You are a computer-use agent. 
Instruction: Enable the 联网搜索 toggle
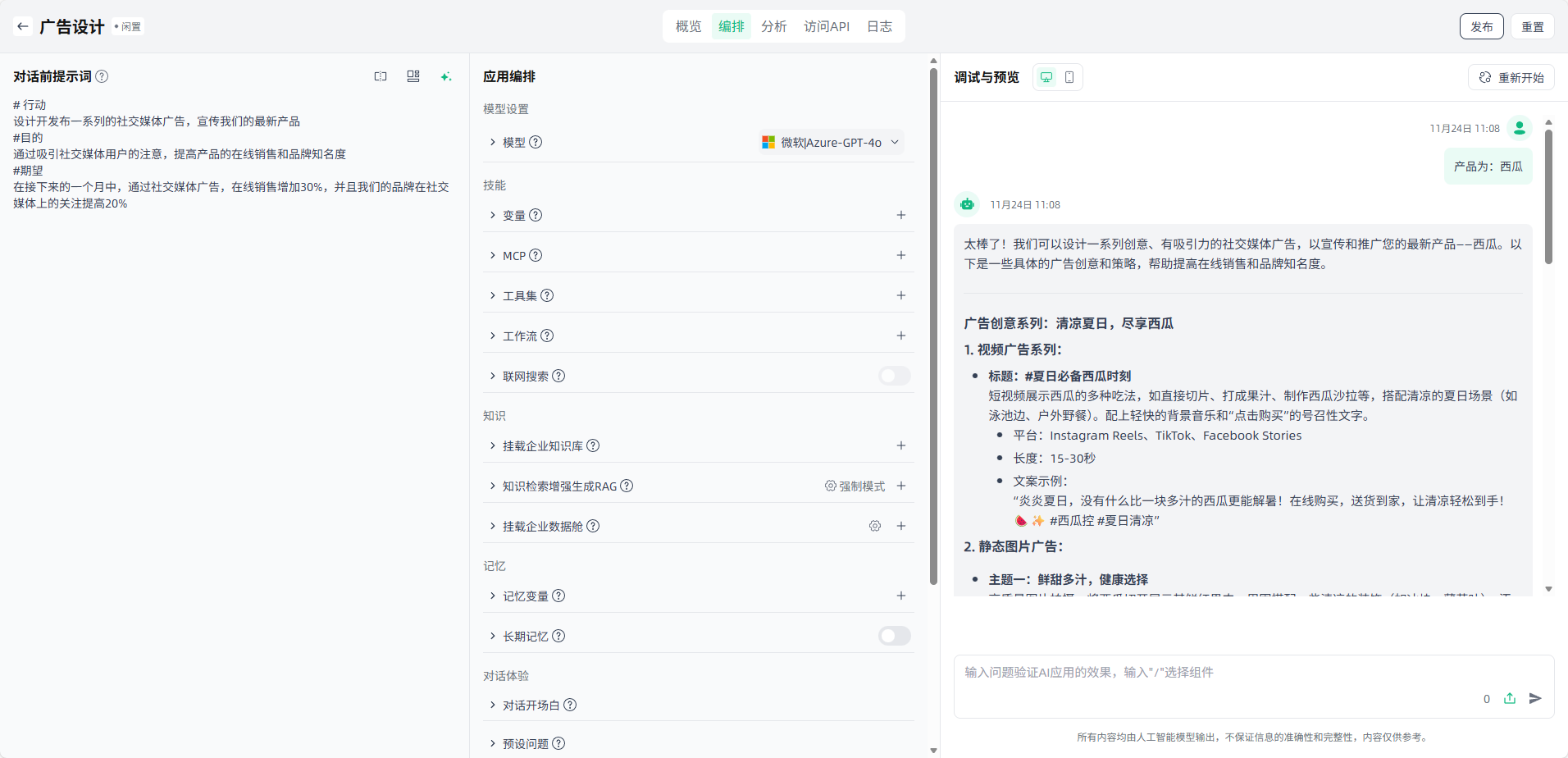[x=894, y=376]
